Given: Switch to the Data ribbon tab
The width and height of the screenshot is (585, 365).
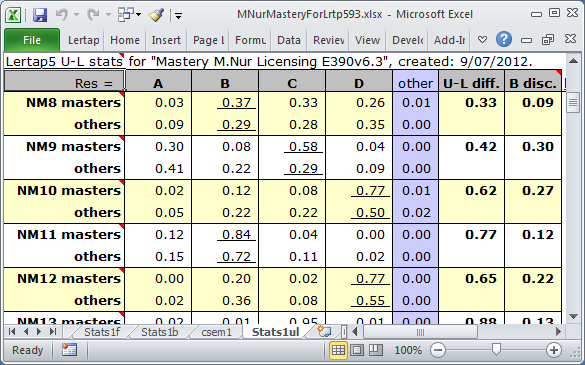Looking at the screenshot, I should pos(289,40).
